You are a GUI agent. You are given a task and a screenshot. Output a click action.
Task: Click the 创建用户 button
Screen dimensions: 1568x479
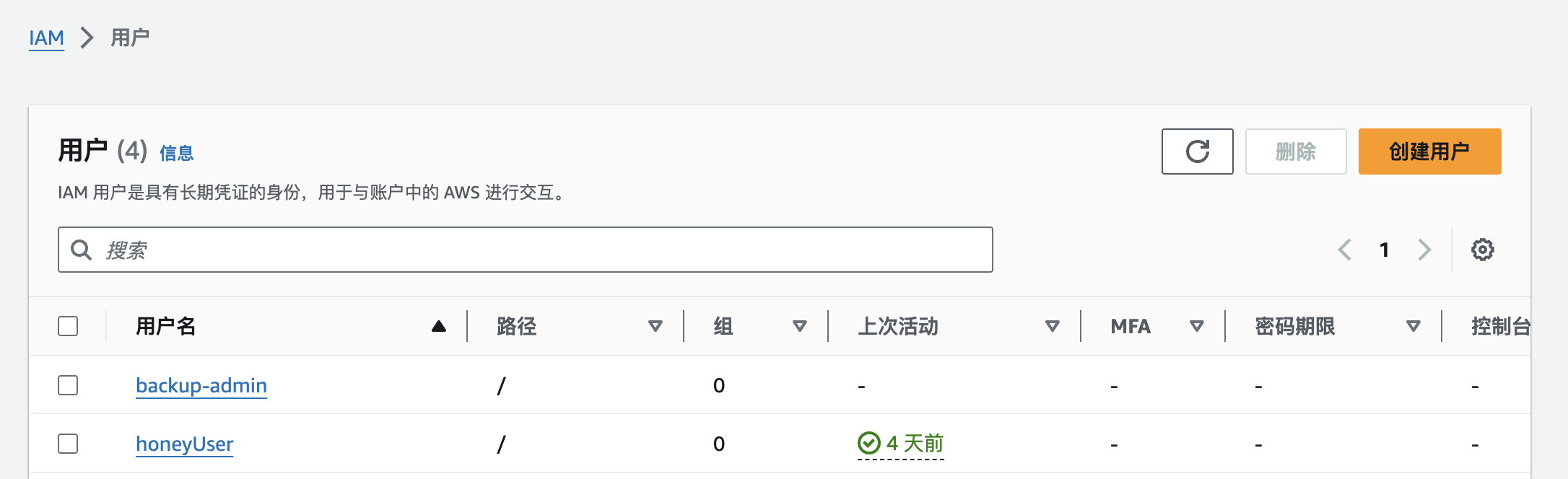(x=1429, y=151)
